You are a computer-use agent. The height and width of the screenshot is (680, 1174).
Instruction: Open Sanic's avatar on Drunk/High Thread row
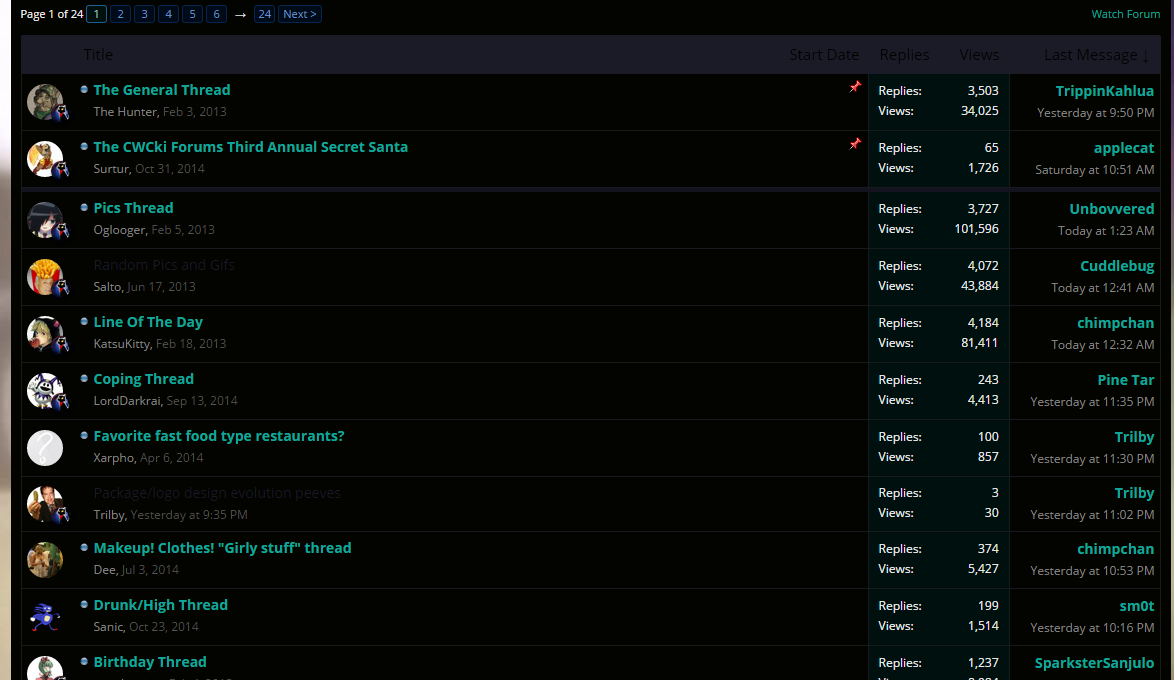pyautogui.click(x=45, y=617)
